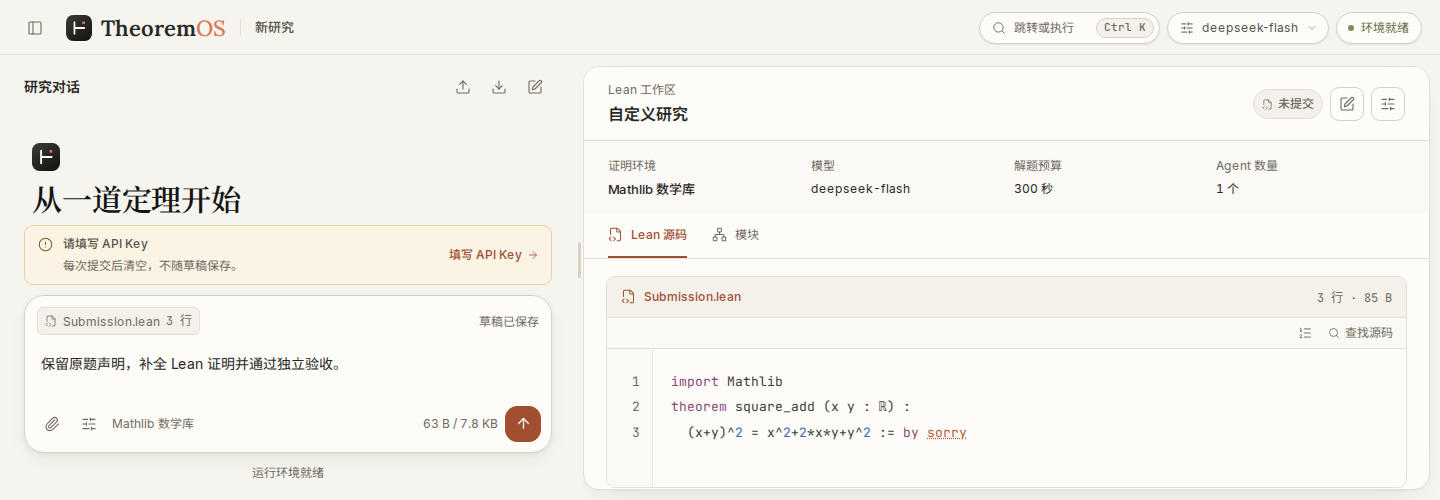Open workspace settings sliders icon

(x=1388, y=104)
